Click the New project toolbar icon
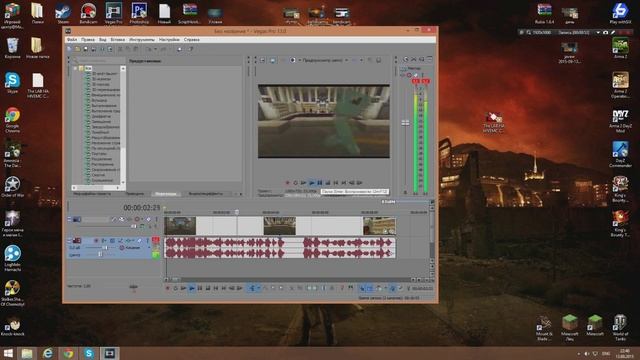The height and width of the screenshot is (360, 640). 69,49
